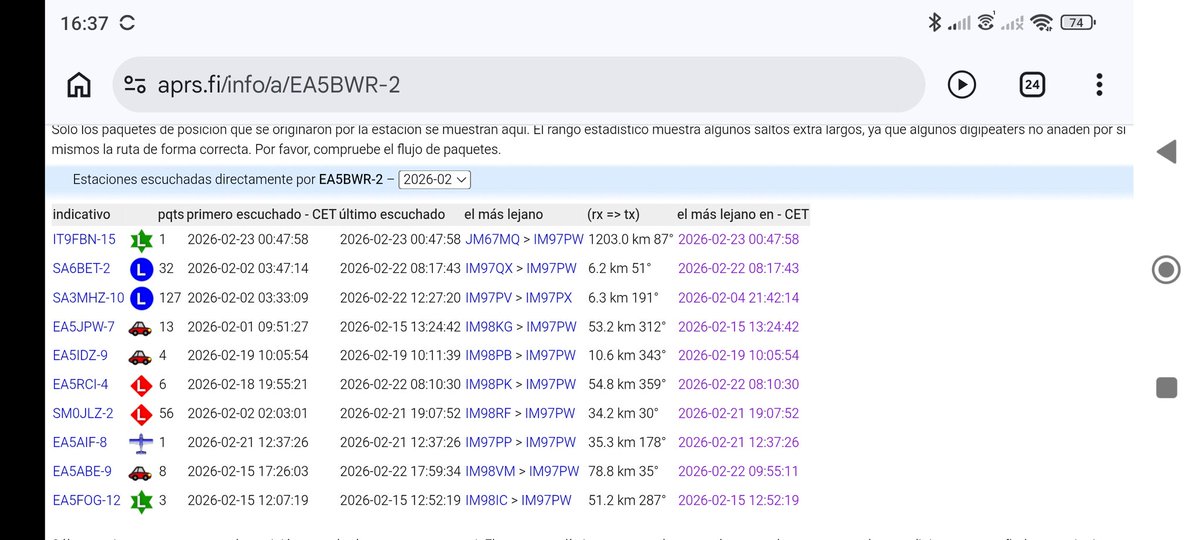This screenshot has height=540, width=1200.
Task: Click red car symbol beside EA5IDZ-9
Action: click(x=141, y=357)
